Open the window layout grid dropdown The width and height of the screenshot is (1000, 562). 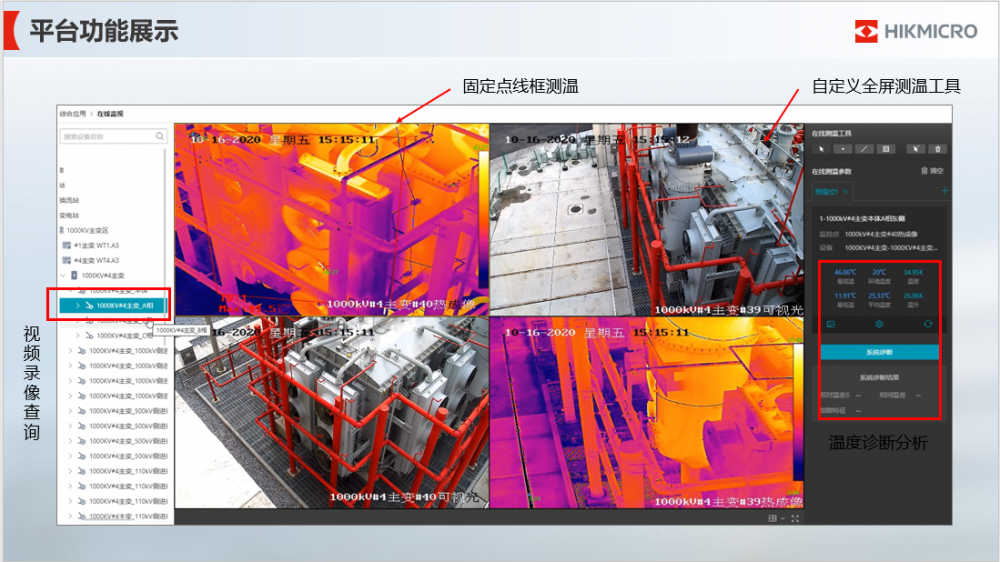pos(776,519)
